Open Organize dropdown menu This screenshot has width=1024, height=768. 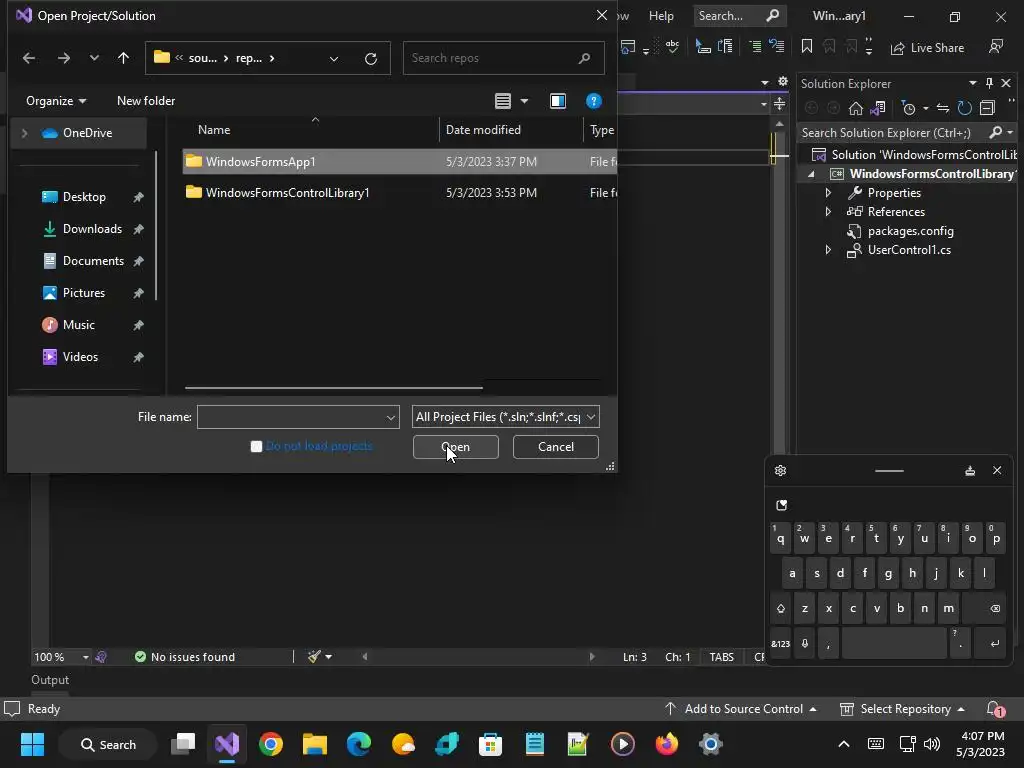coord(56,101)
